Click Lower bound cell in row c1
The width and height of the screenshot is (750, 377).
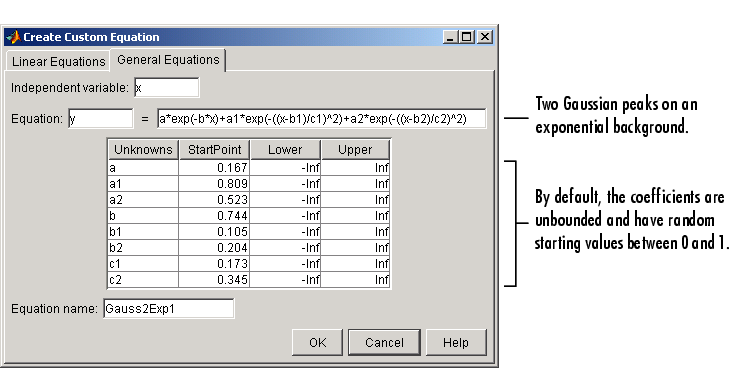coord(285,264)
